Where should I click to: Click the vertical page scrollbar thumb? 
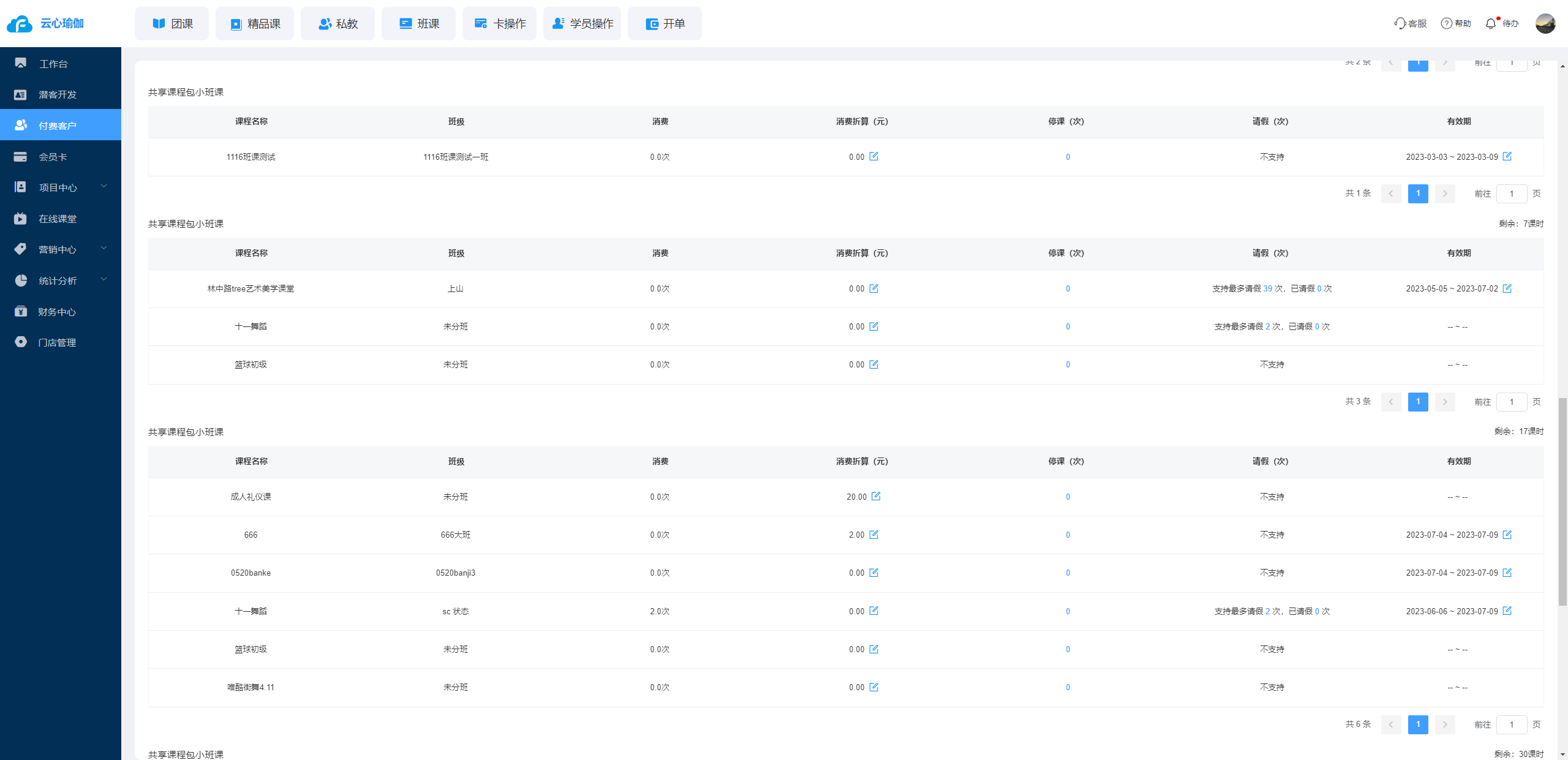coord(1562,502)
